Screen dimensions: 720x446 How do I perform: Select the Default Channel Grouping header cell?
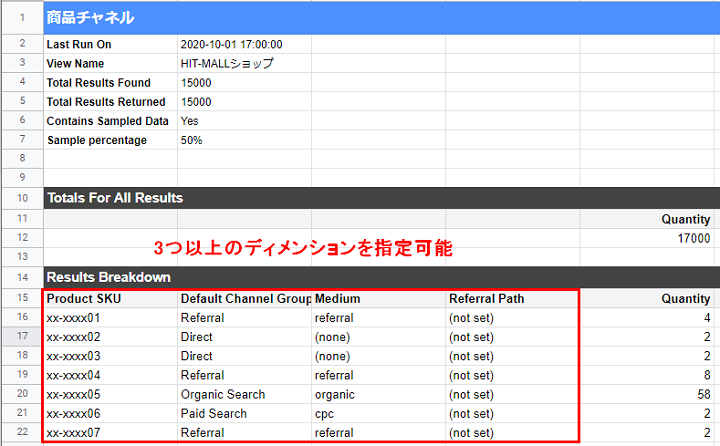point(244,298)
